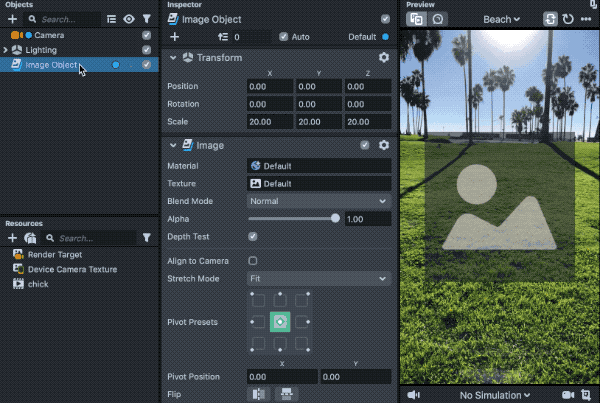Add a new resource in Resources panel

(12, 238)
